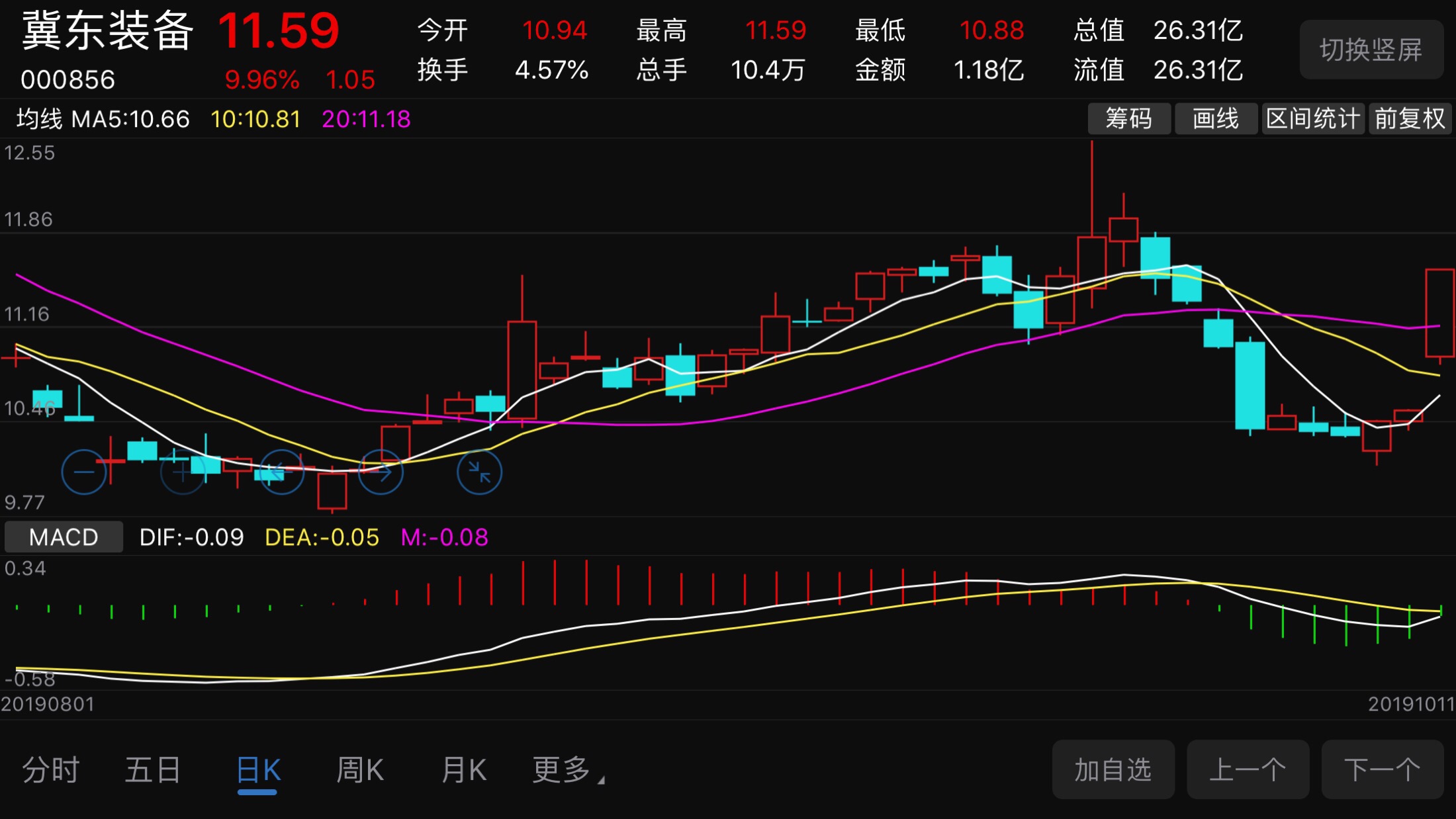Go to previous stock with 上一个
Viewport: 1456px width, 819px height.
click(1248, 770)
